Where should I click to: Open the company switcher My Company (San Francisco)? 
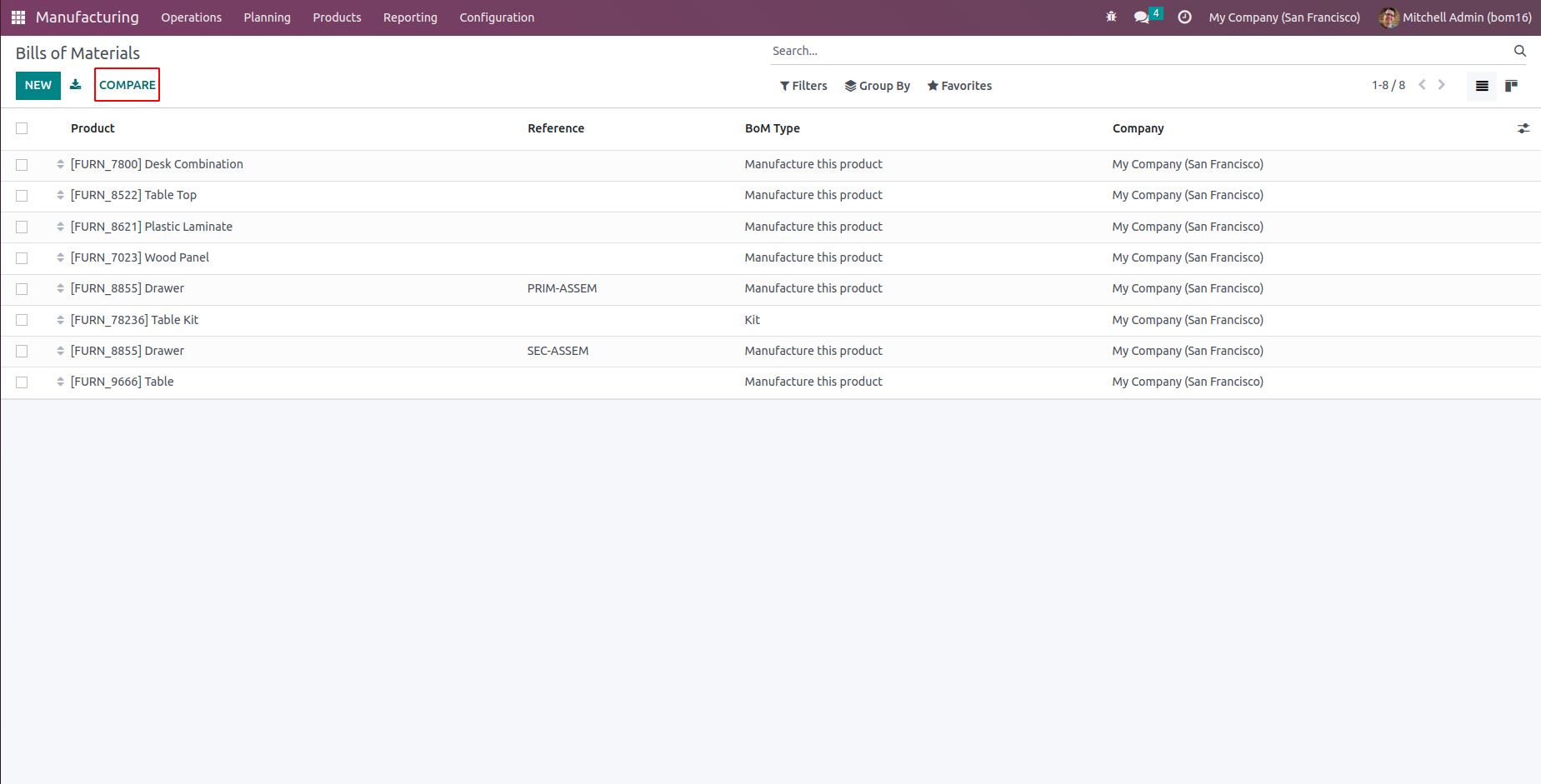(x=1284, y=17)
